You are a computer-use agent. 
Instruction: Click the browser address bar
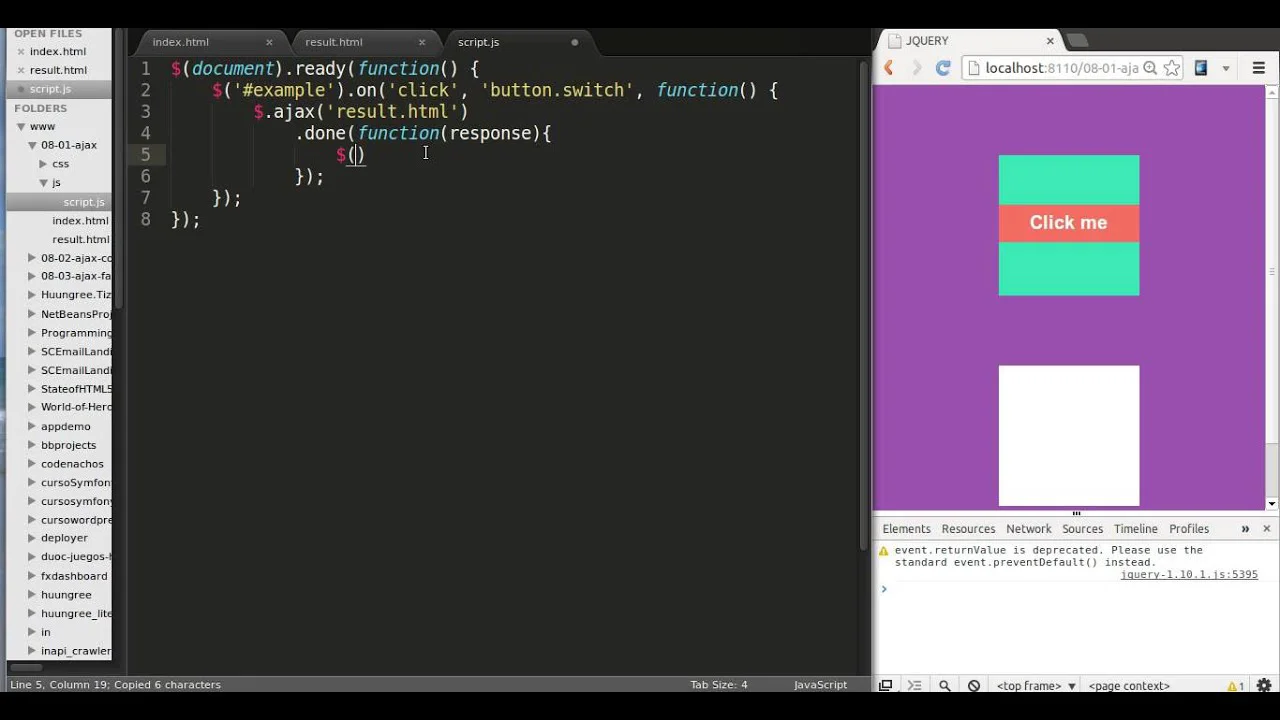[1060, 68]
